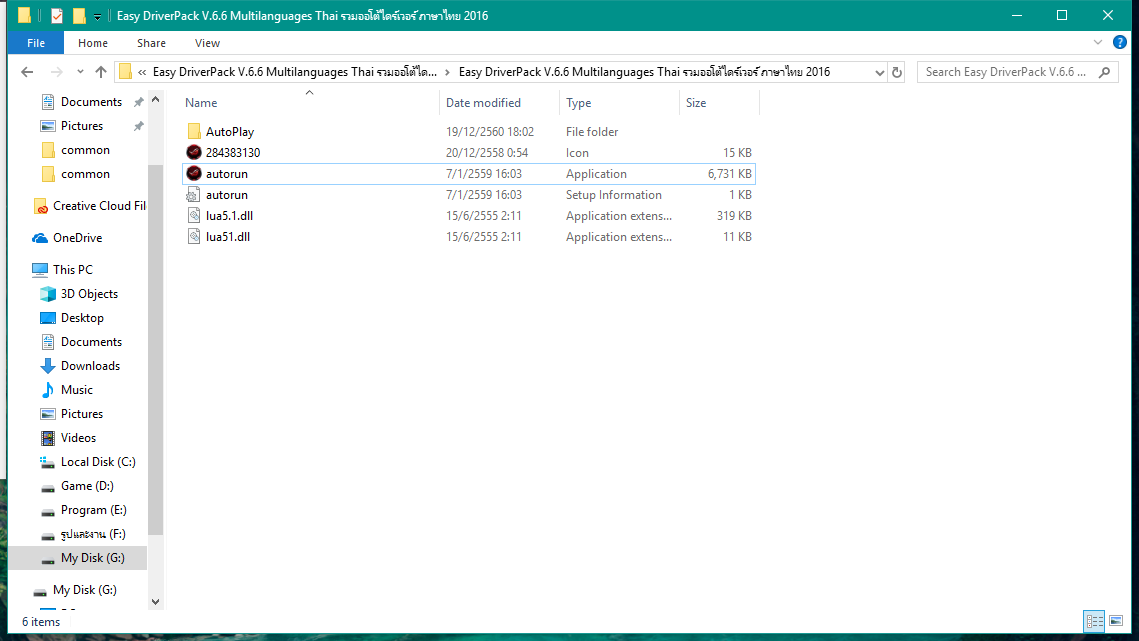
Task: Click the 319 KB size value
Action: tap(734, 216)
